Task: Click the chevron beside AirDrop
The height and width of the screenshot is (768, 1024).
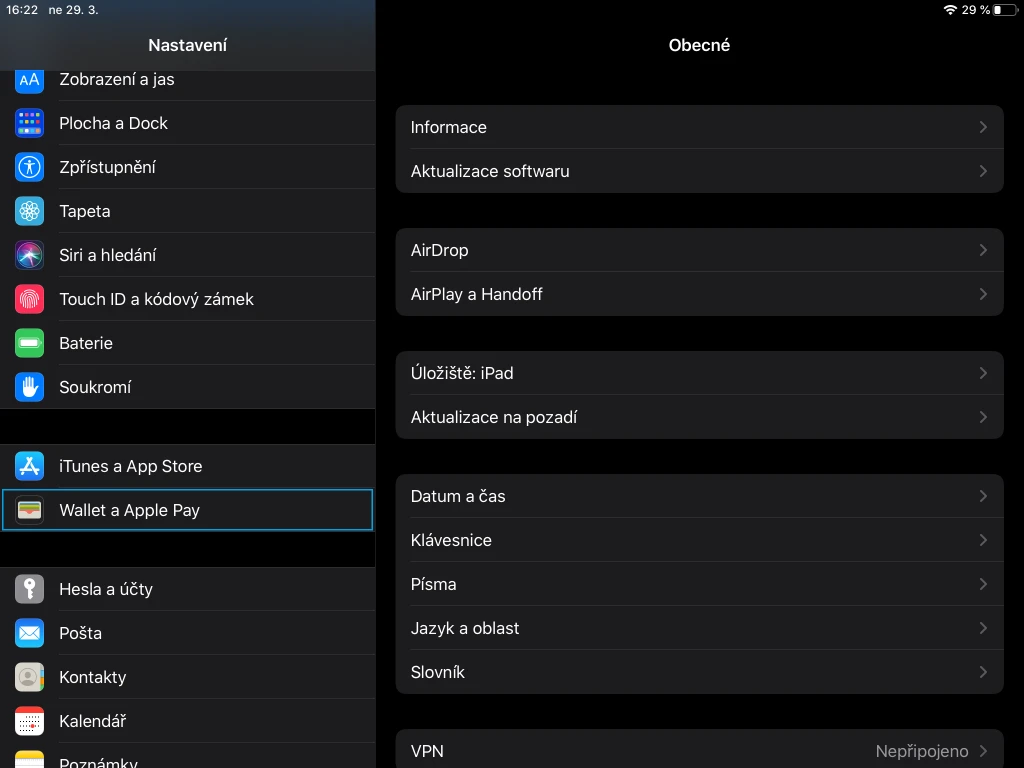Action: (x=983, y=250)
